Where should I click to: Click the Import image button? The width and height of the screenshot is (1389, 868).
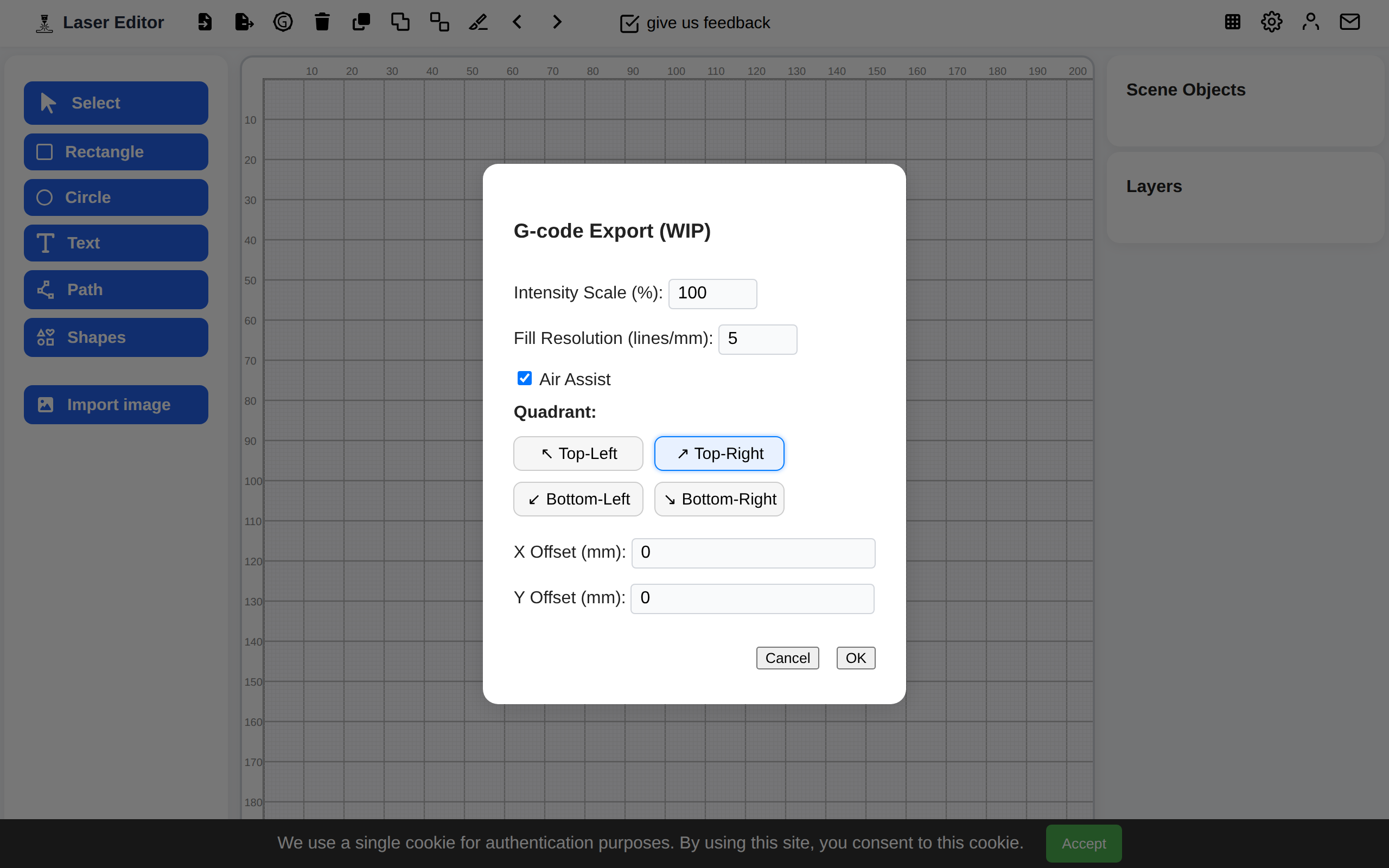coord(116,405)
